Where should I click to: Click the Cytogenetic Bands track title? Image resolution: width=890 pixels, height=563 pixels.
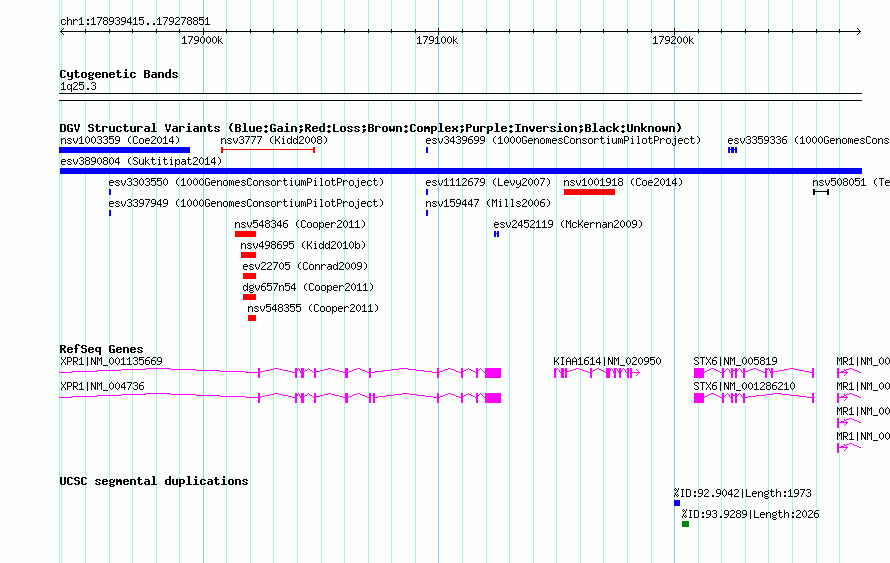tap(119, 74)
